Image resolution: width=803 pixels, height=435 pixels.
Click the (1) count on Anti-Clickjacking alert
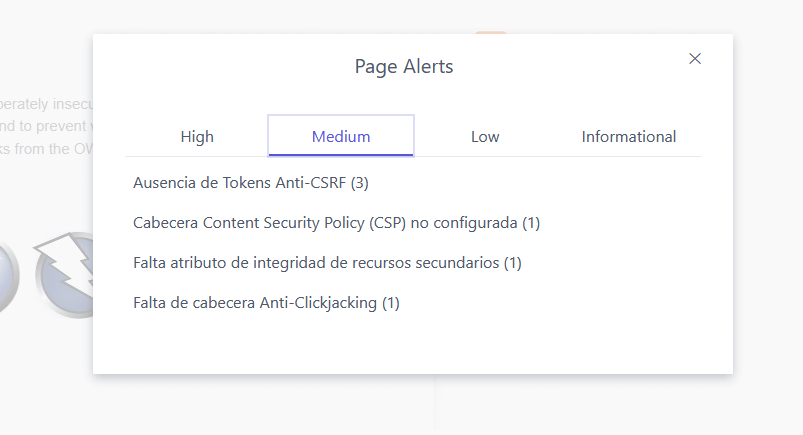point(391,303)
